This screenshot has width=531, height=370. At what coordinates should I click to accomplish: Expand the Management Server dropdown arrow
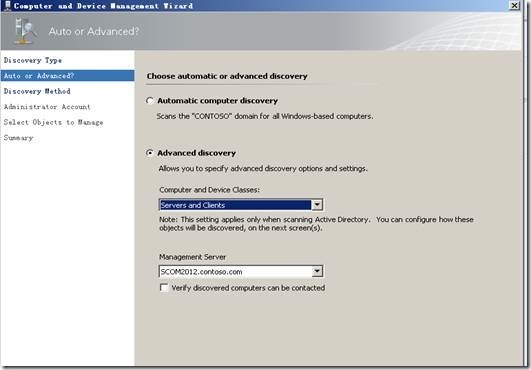point(317,271)
